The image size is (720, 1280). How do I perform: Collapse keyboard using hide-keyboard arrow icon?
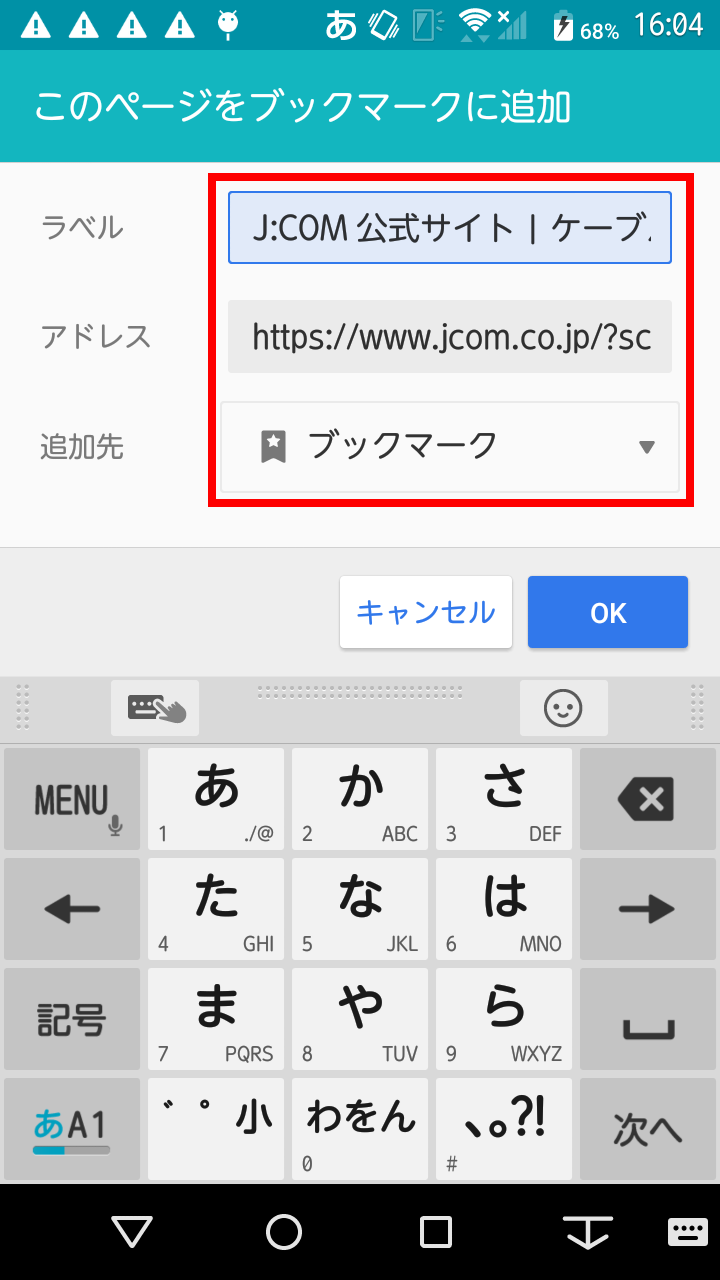(x=588, y=1232)
